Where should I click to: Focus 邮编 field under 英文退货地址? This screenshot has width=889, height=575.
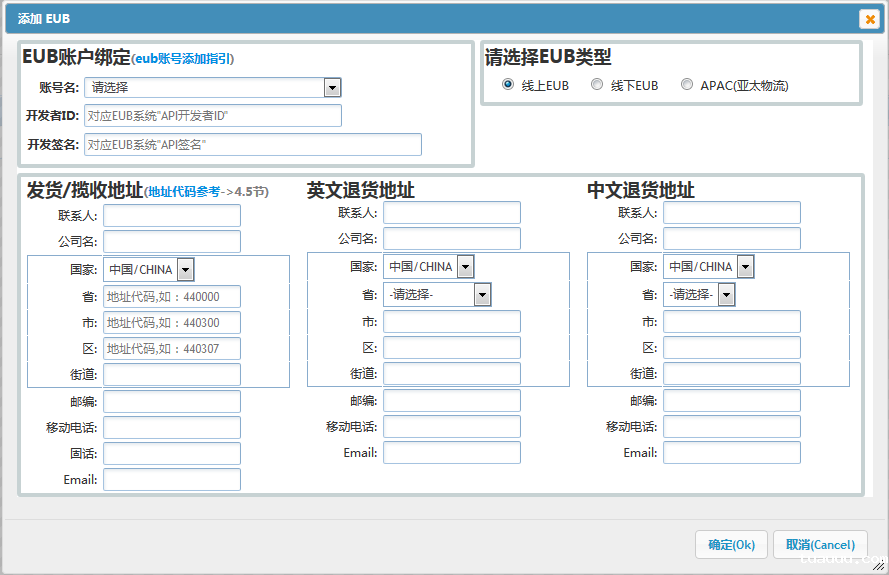[x=452, y=400]
